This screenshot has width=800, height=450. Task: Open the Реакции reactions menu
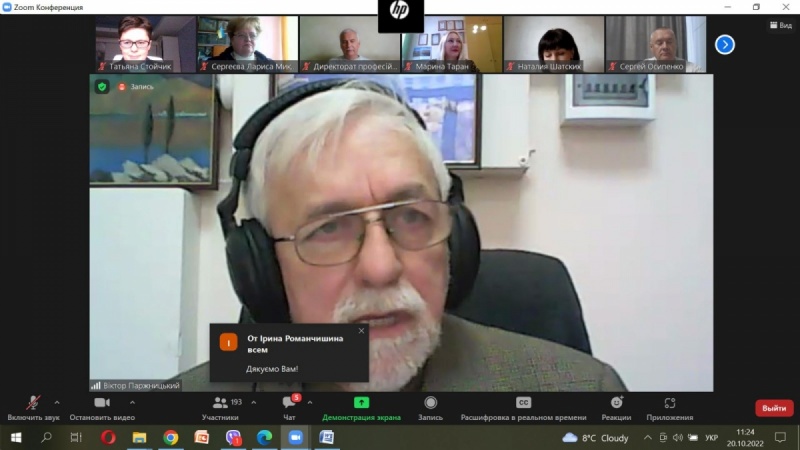pos(616,407)
